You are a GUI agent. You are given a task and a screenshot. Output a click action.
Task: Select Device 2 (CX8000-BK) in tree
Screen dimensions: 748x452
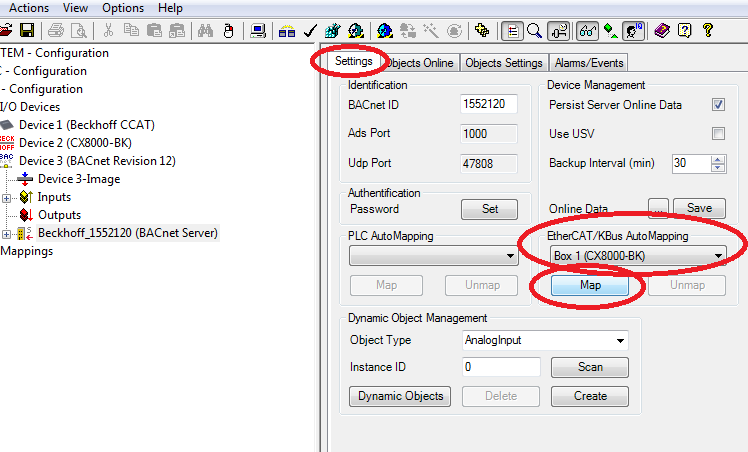coord(75,143)
